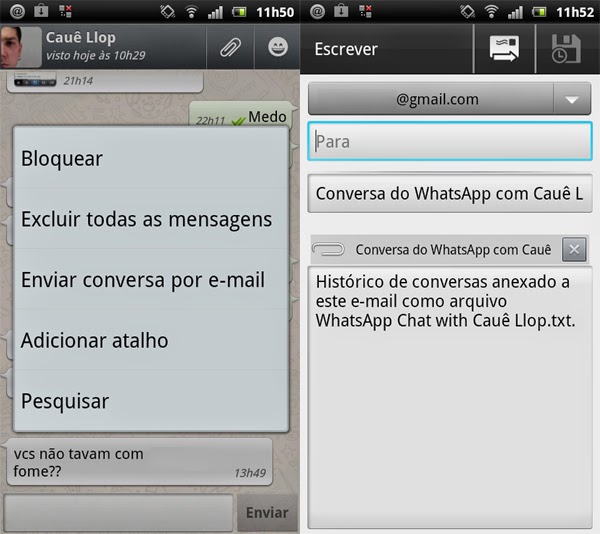Select the @gmail.com sender account field
Viewport: 600px width, 534px height.
(431, 99)
